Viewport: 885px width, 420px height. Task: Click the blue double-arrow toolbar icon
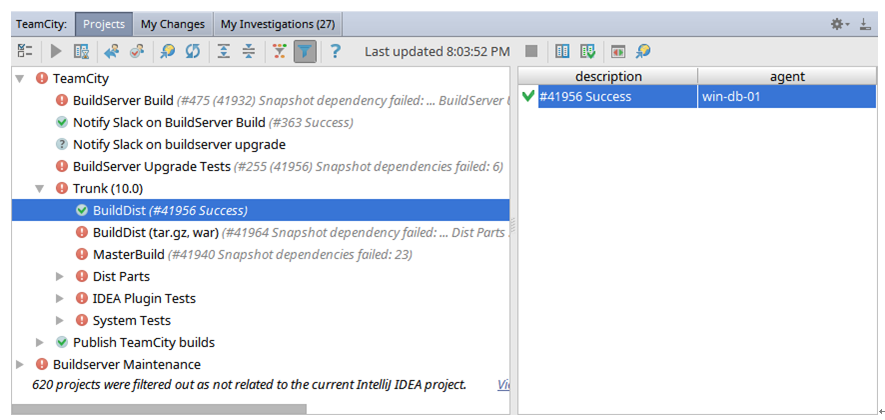[112, 51]
